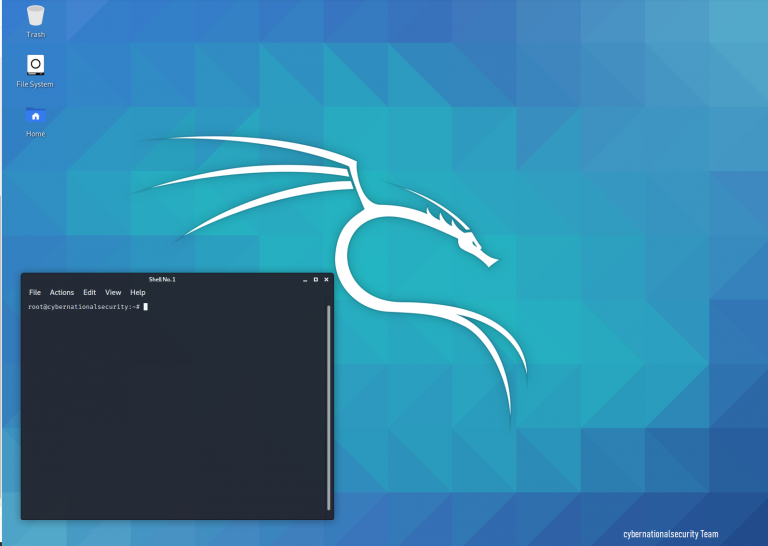Open the Actions menu in the terminal

point(62,292)
